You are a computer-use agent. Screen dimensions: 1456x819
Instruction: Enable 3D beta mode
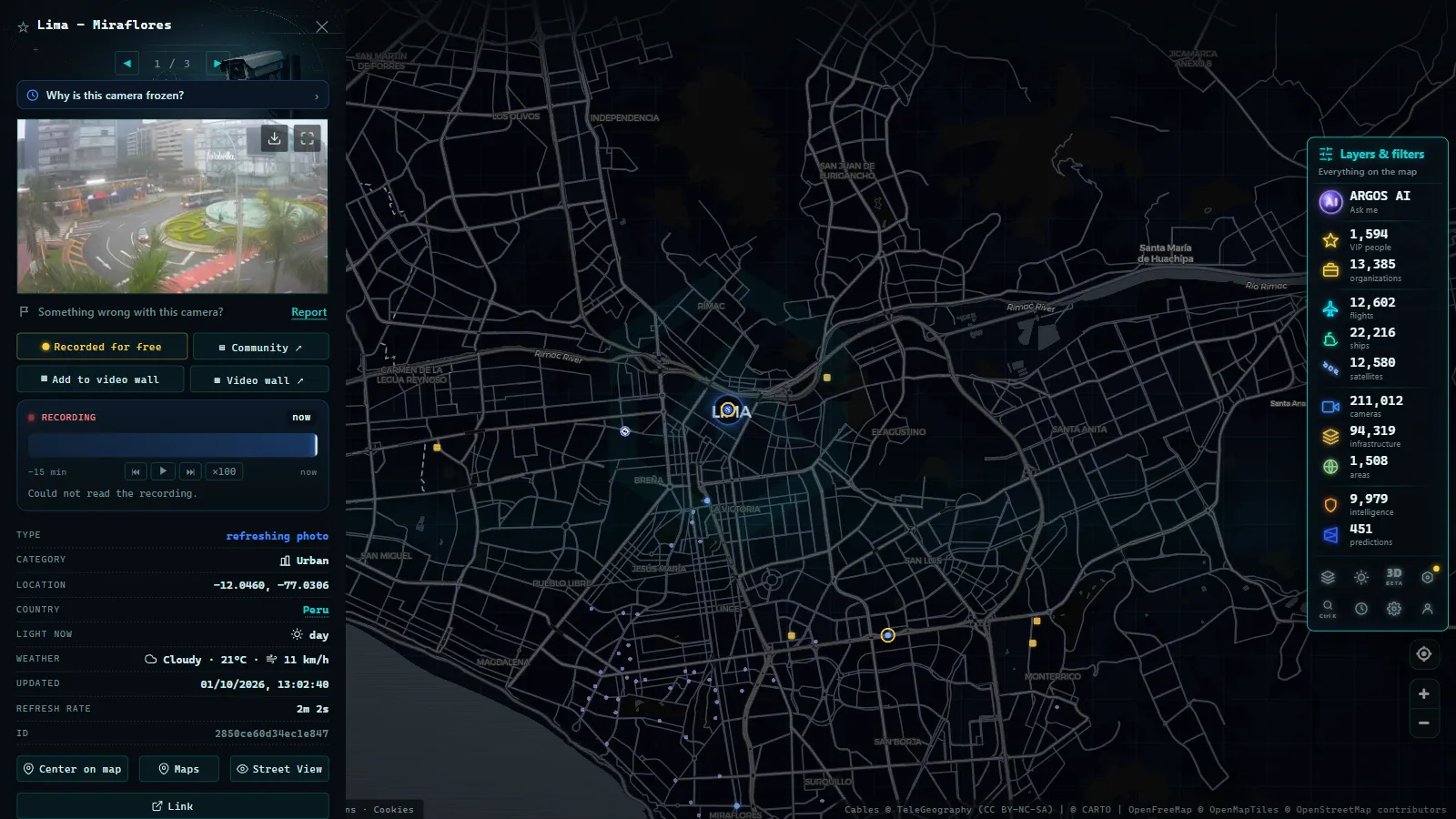pyautogui.click(x=1394, y=577)
